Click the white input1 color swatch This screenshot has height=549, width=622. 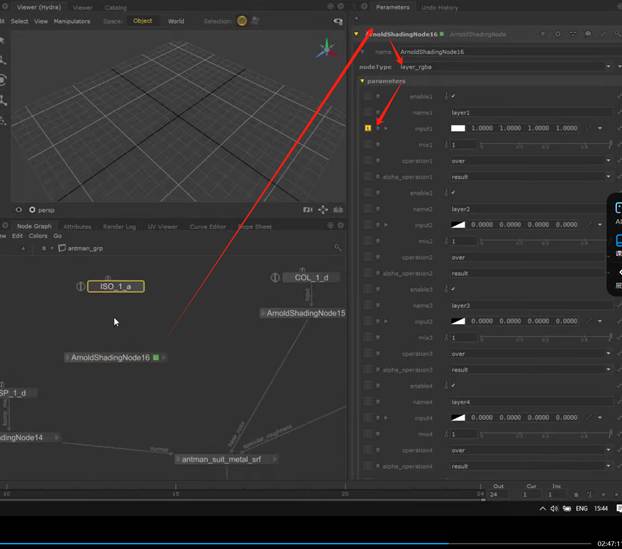pos(458,128)
